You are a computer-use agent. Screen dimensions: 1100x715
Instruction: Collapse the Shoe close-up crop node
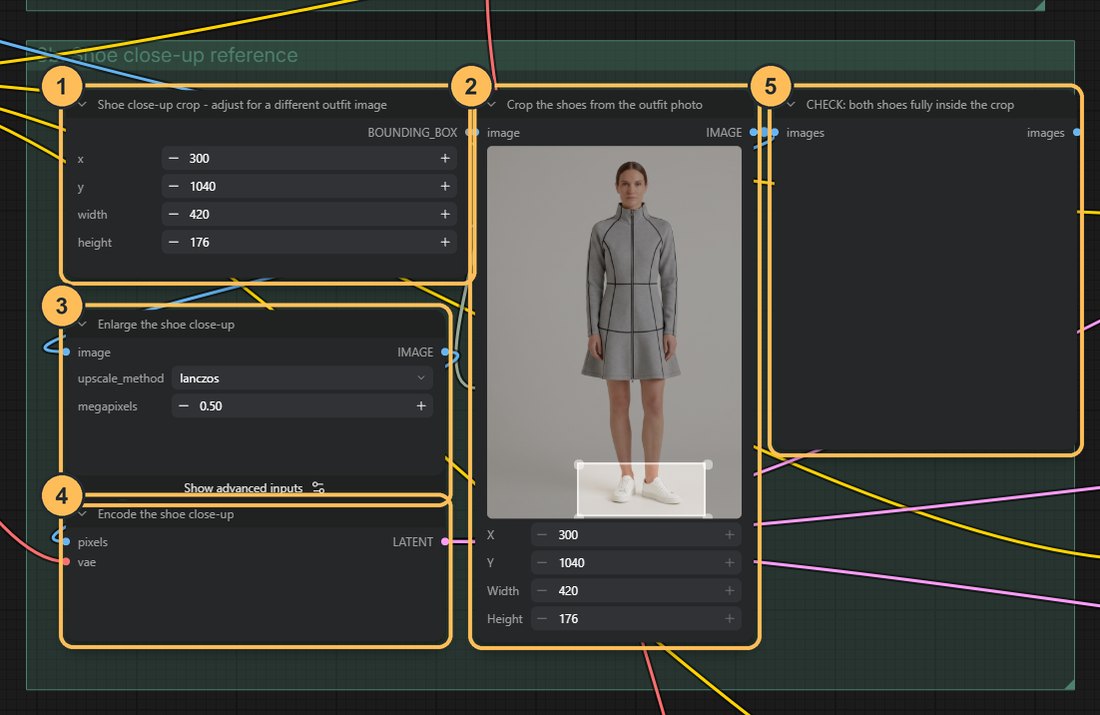pyautogui.click(x=82, y=105)
